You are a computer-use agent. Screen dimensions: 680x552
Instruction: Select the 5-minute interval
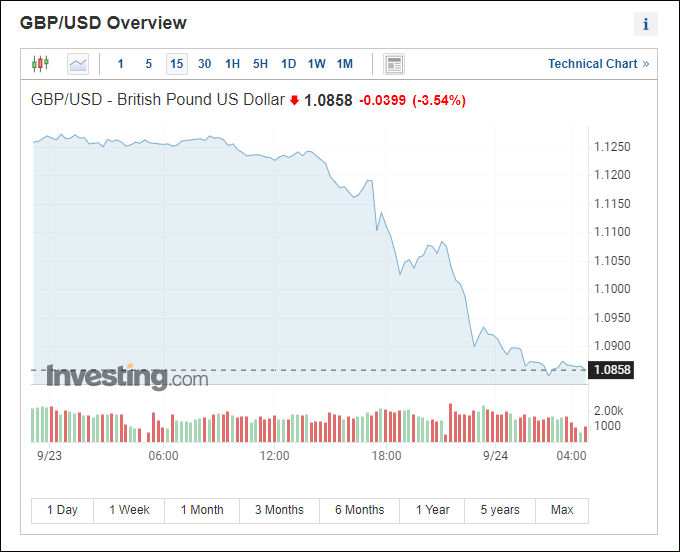(149, 64)
